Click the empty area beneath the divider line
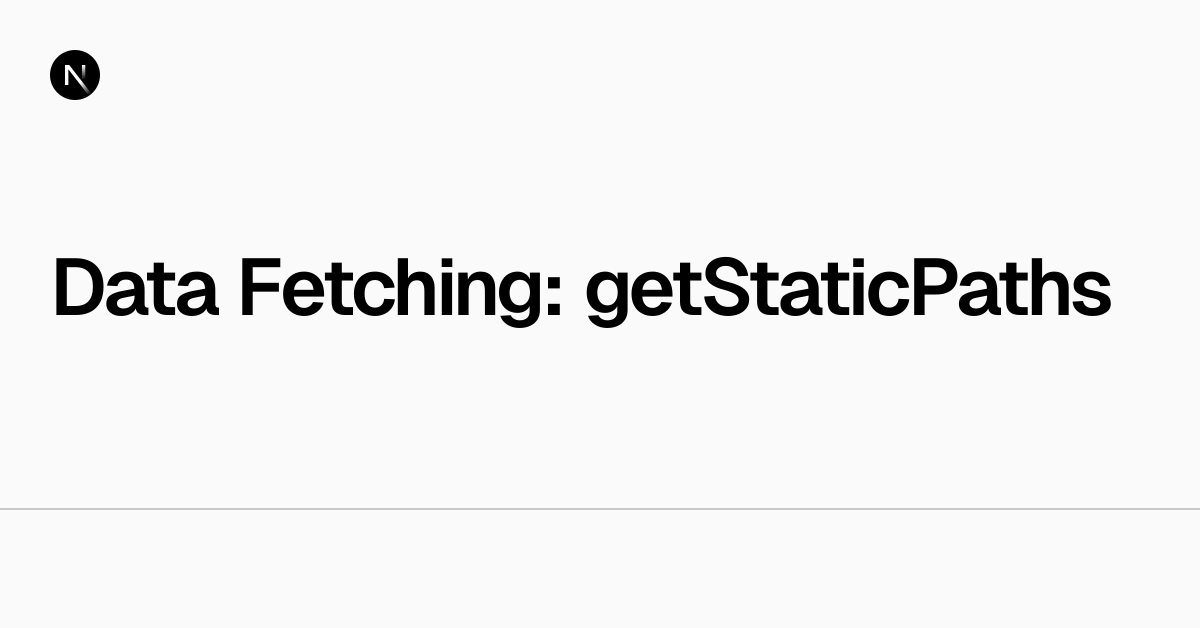This screenshot has width=1200, height=628. [600, 570]
